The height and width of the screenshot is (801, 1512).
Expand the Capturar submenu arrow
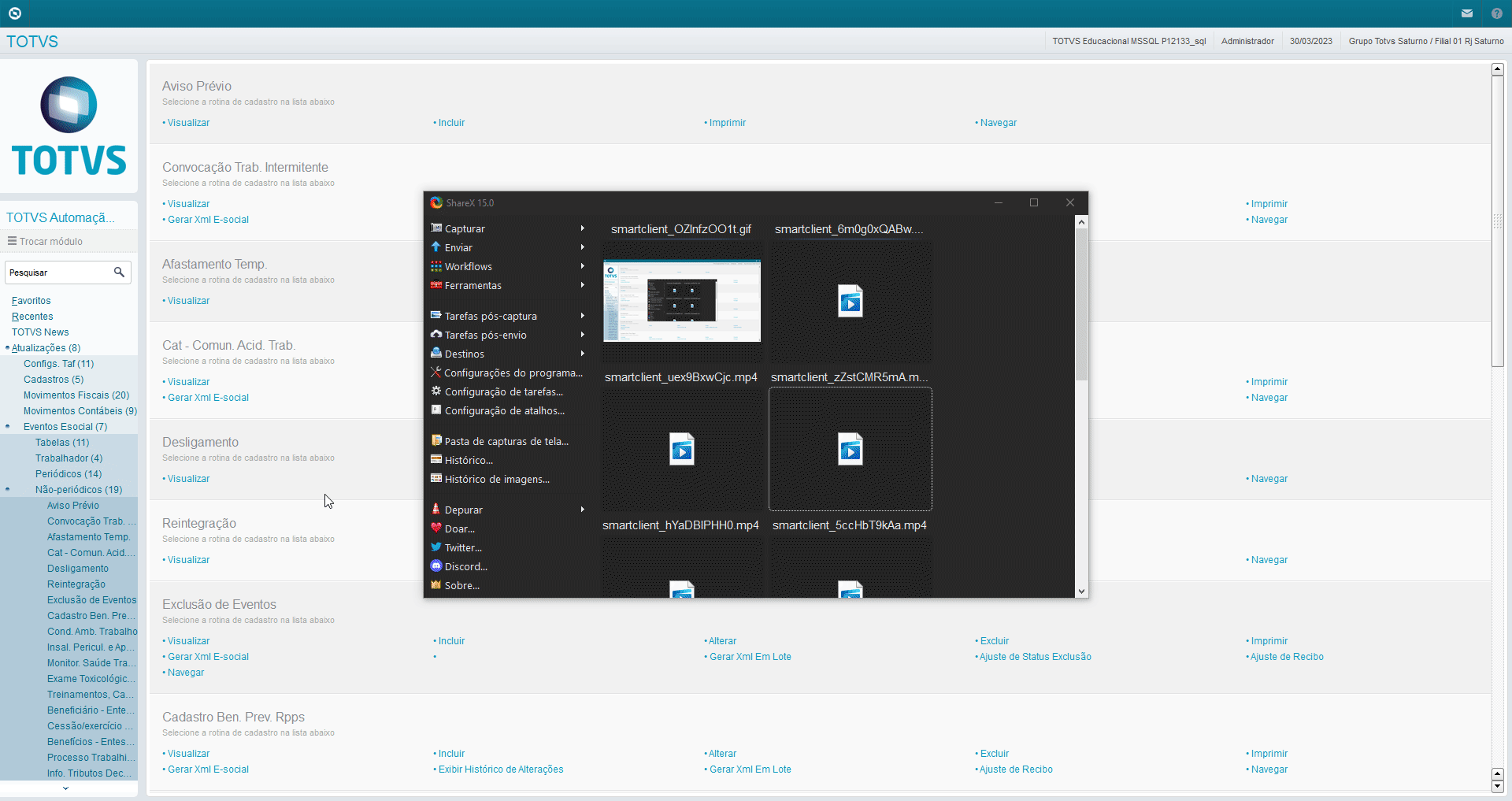click(x=583, y=228)
